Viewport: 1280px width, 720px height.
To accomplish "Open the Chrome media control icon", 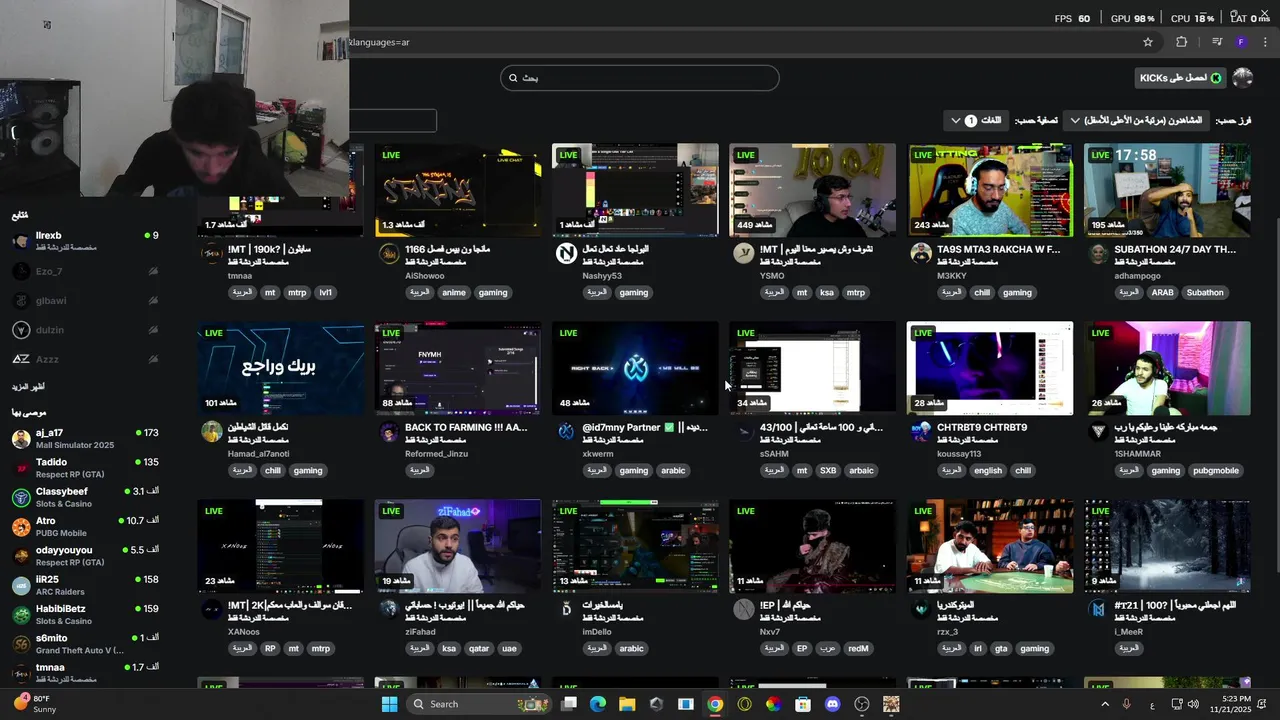I will tap(1217, 42).
